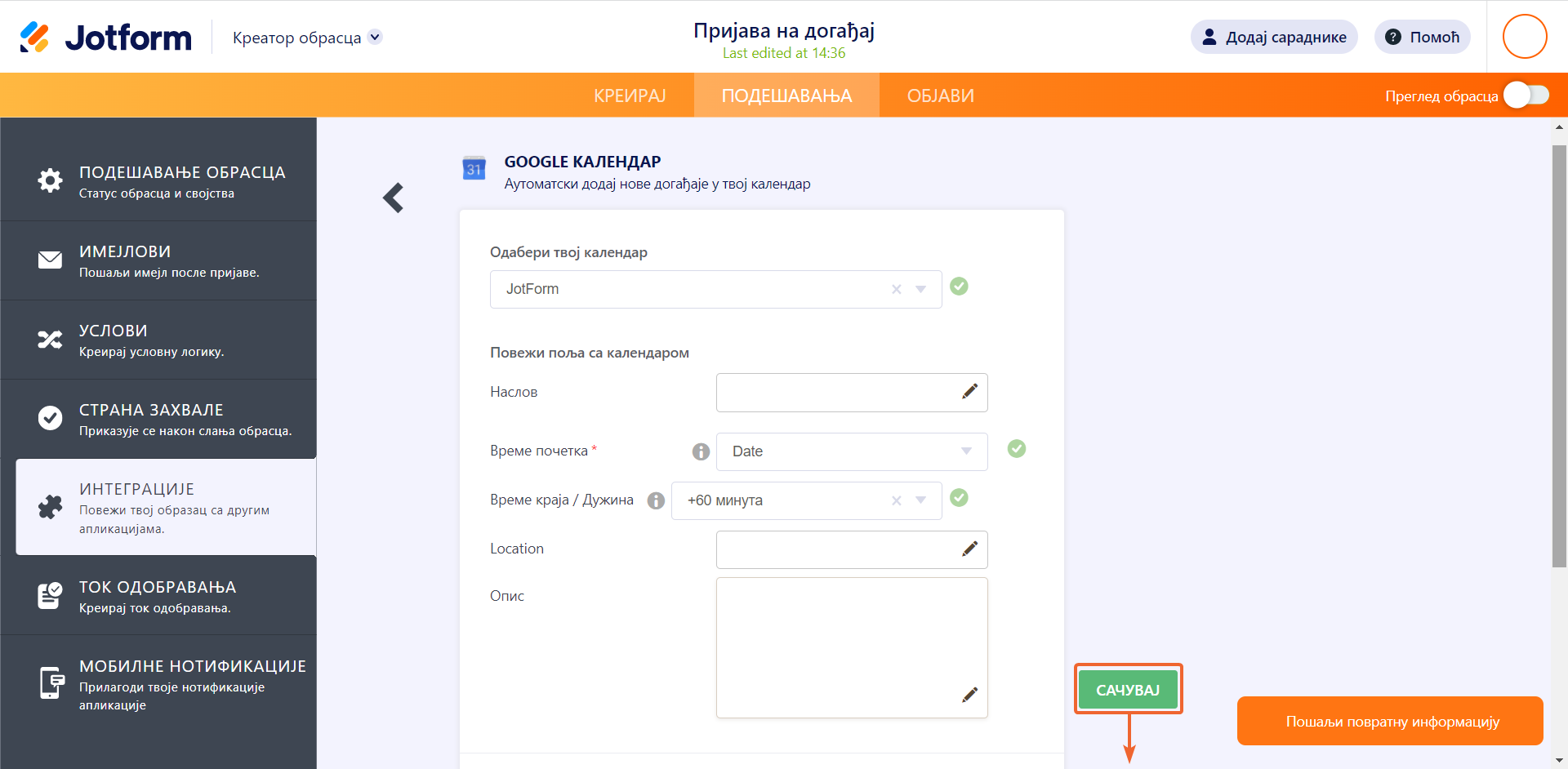
Task: Expand the duration dropdown arrow
Action: [921, 500]
